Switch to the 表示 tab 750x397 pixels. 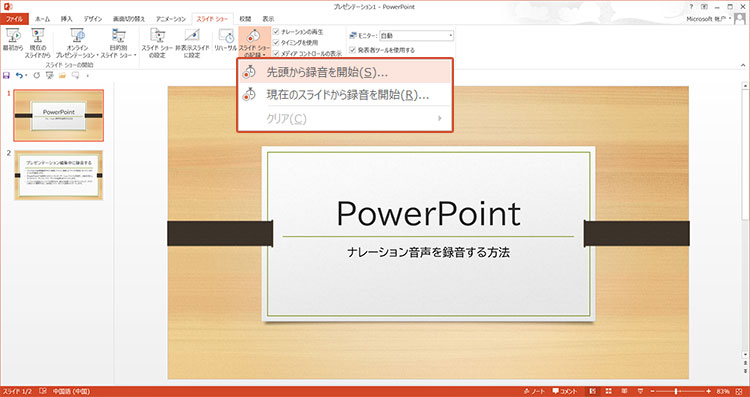tap(268, 19)
